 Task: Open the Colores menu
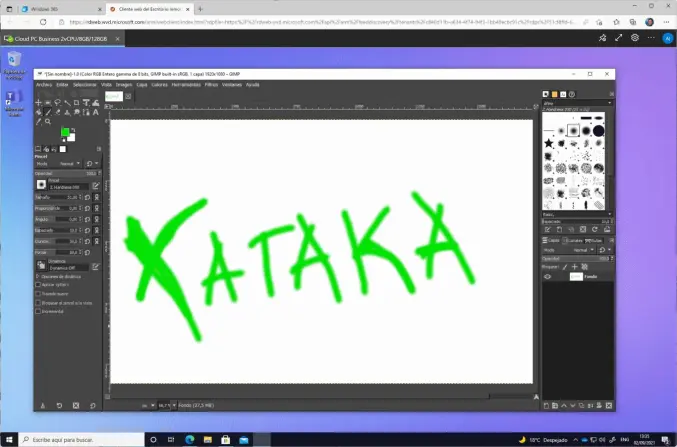[159, 85]
